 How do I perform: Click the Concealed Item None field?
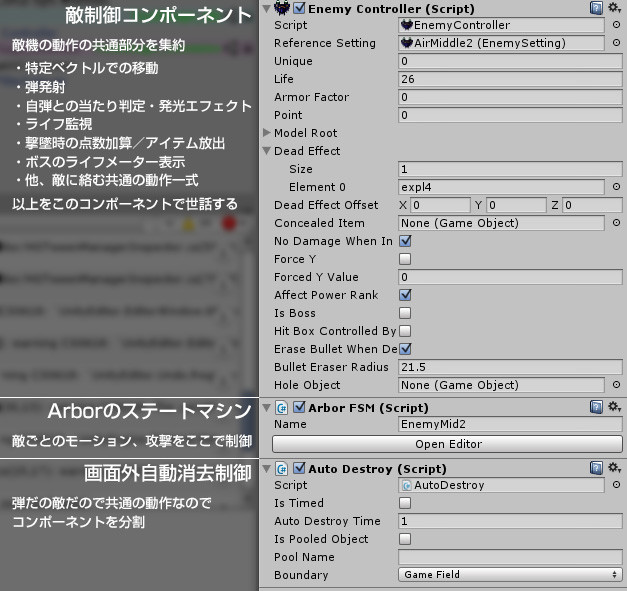pos(501,223)
